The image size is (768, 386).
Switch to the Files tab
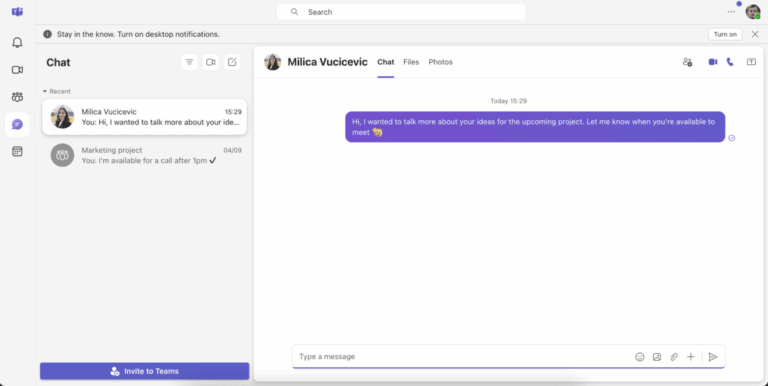coord(411,62)
